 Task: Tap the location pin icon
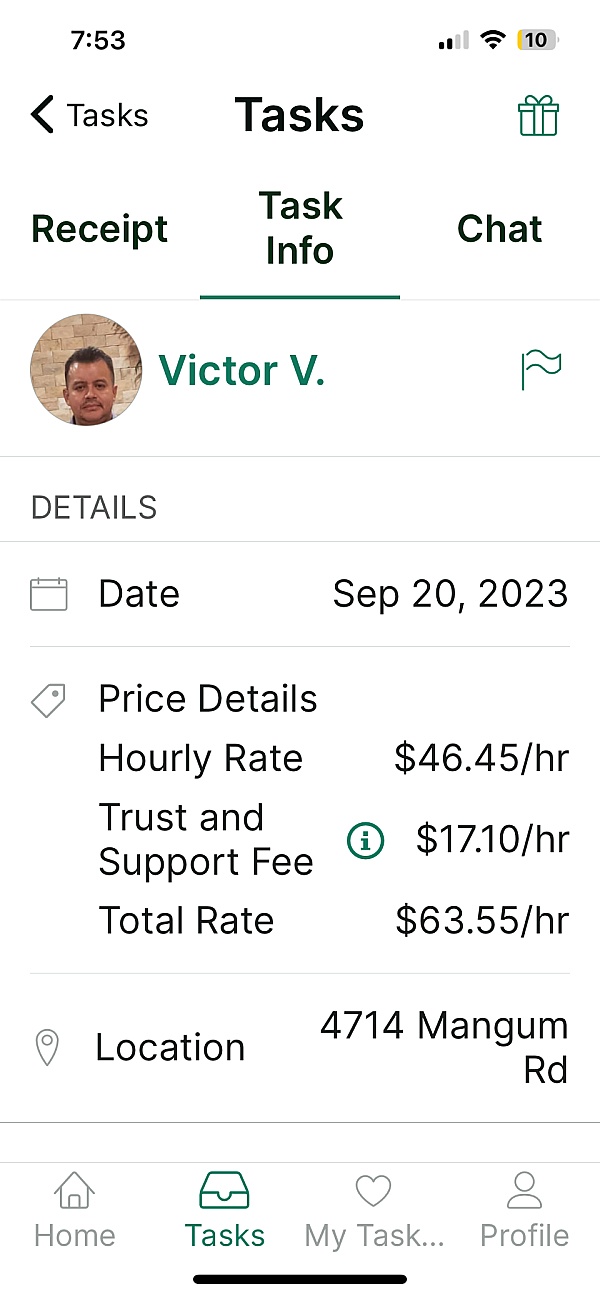click(x=47, y=1048)
